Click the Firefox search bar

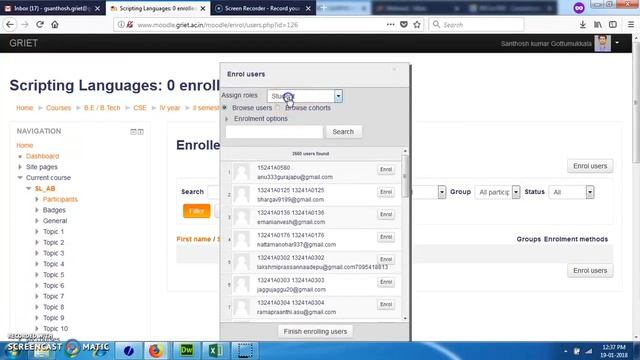(476, 25)
